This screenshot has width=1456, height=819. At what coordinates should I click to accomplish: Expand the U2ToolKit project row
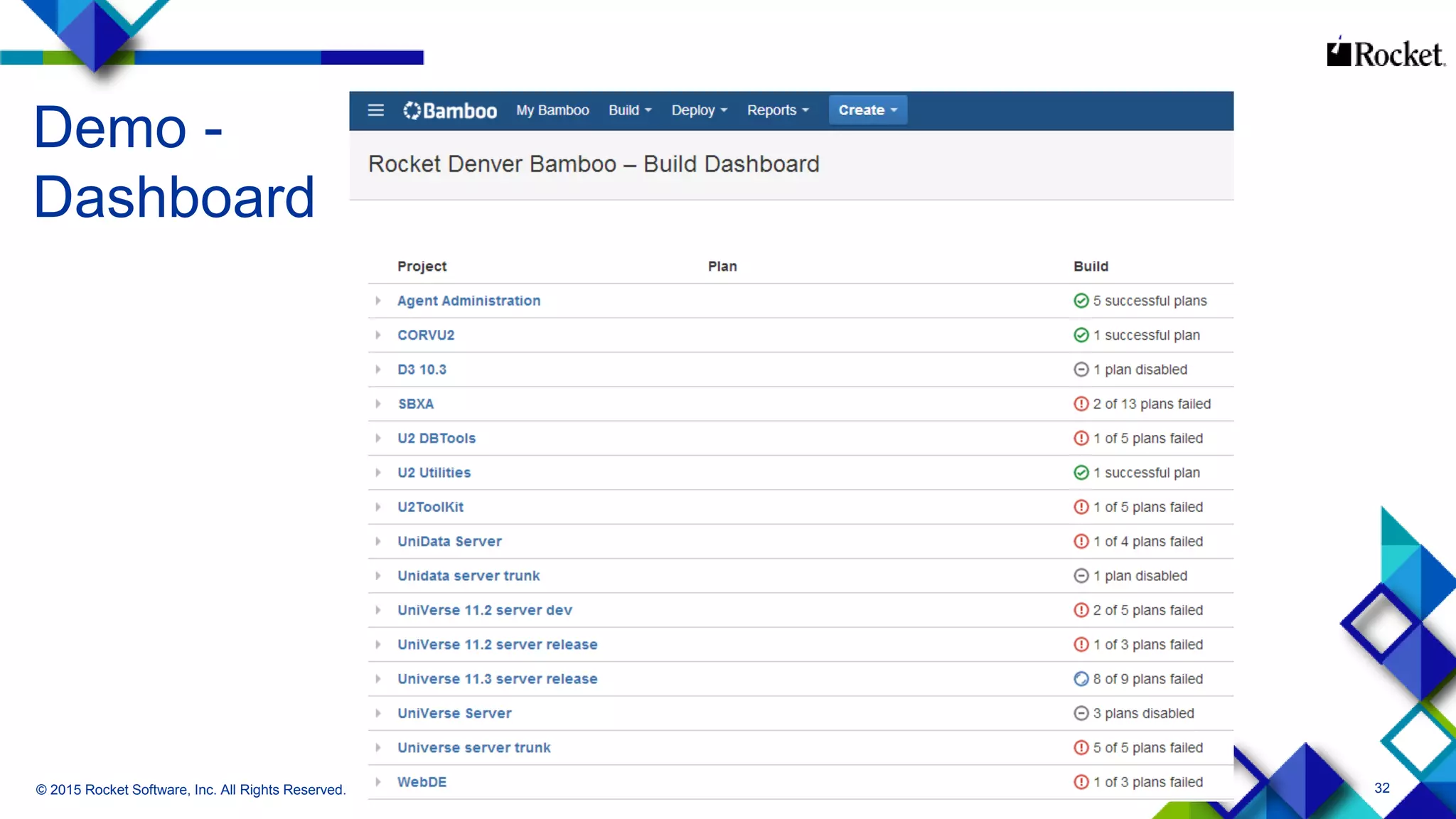(x=378, y=507)
